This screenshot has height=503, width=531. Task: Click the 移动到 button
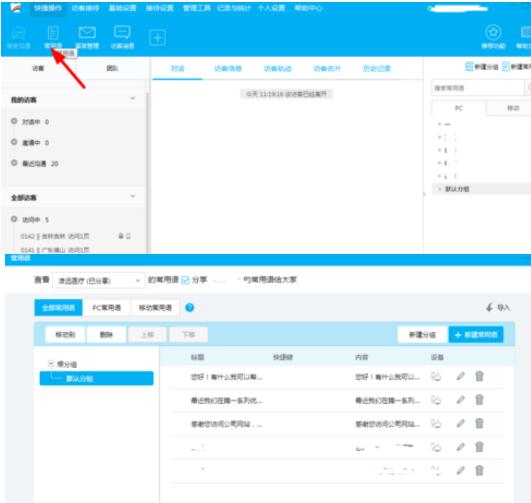click(x=65, y=335)
